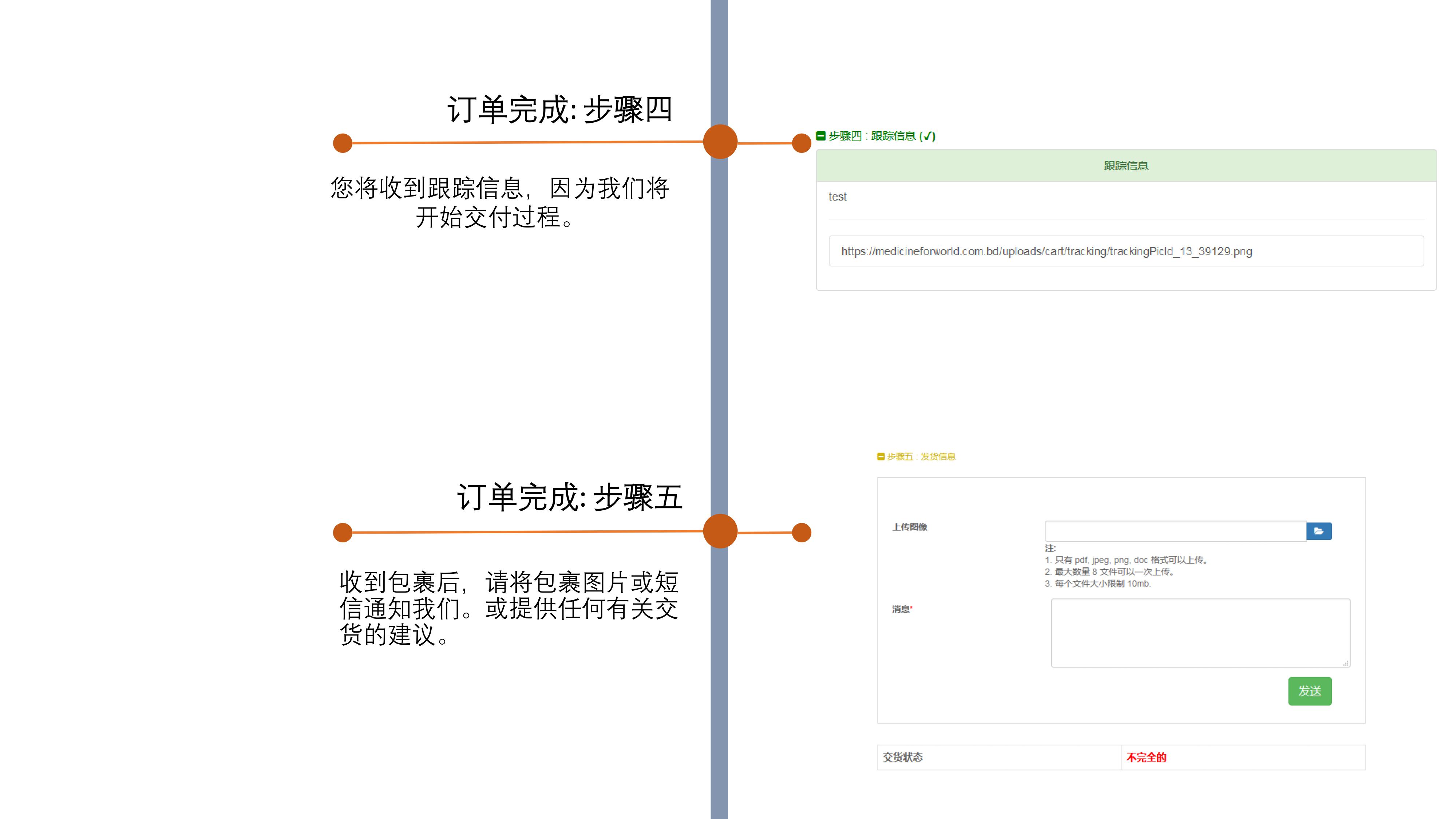Click note 每个文件大小限制 10mb
Image resolution: width=1456 pixels, height=819 pixels.
[x=1098, y=583]
